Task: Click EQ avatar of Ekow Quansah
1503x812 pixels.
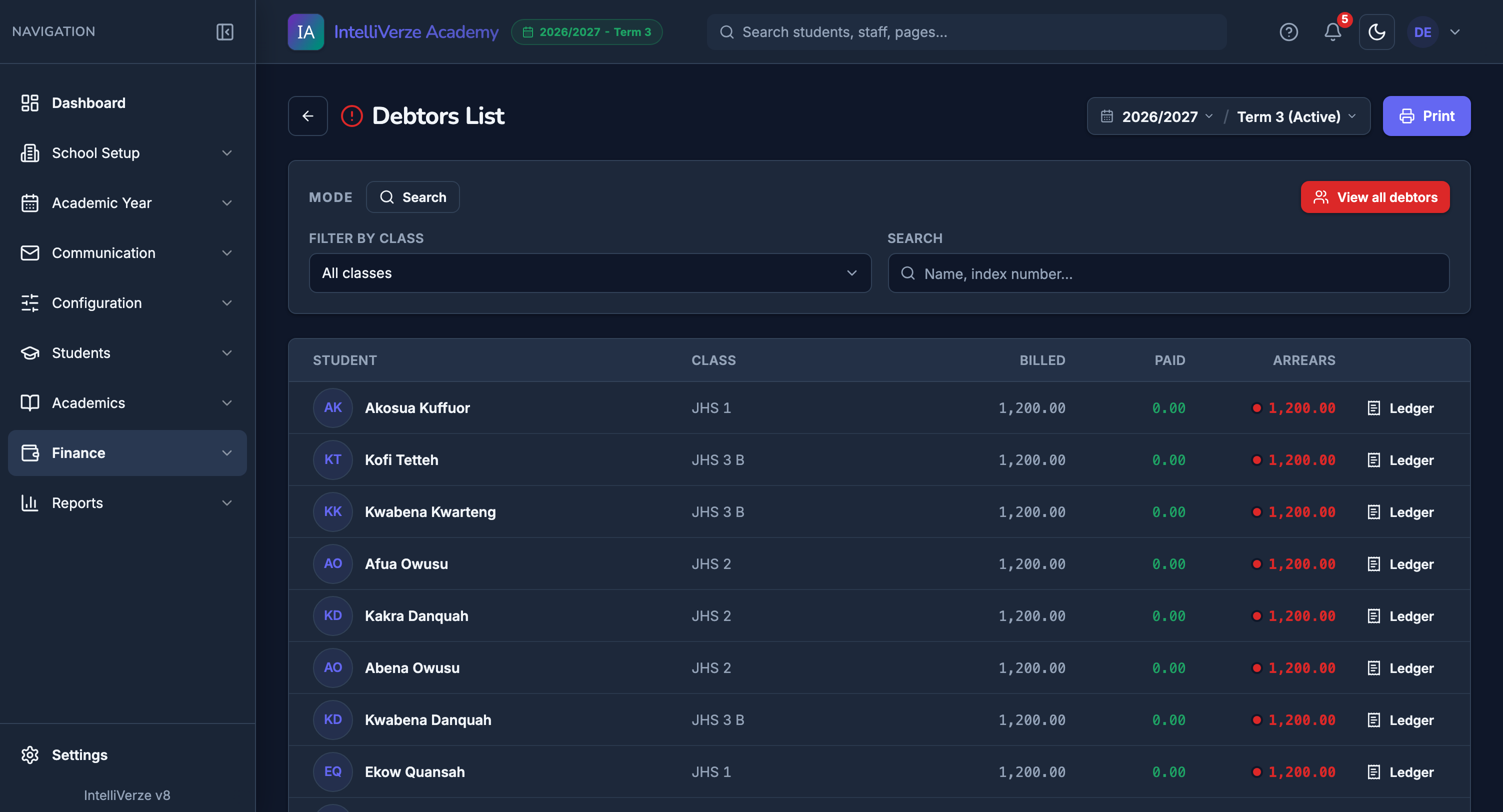Action: coord(332,772)
